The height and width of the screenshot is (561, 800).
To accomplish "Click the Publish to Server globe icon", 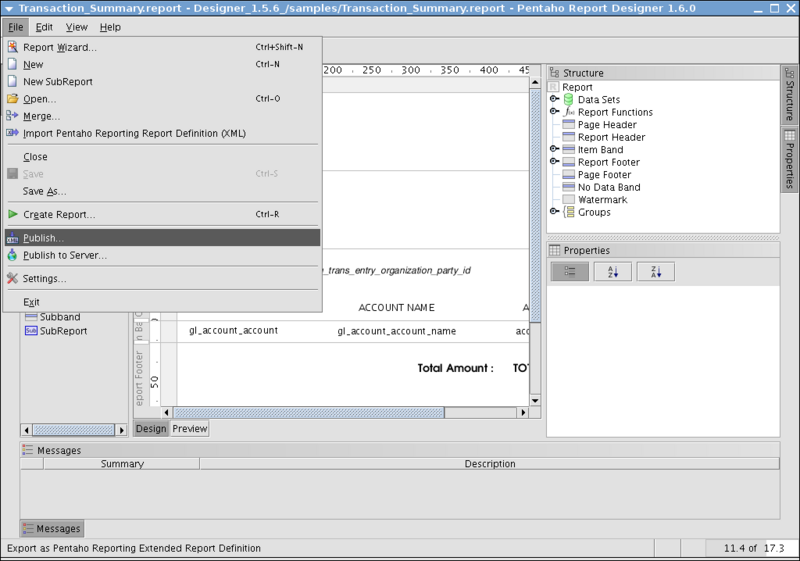I will (x=13, y=255).
